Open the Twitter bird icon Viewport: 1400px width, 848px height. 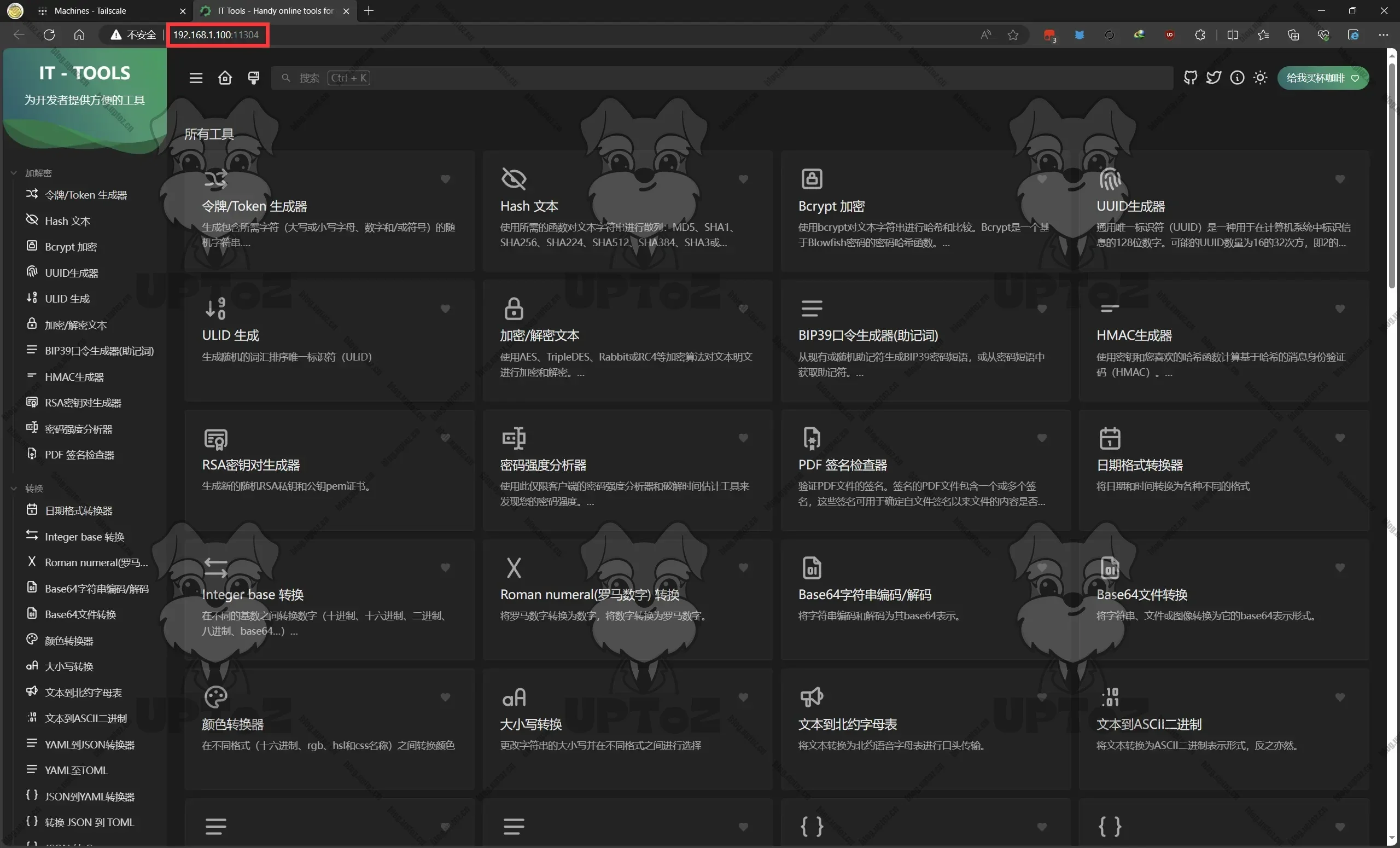(x=1214, y=78)
